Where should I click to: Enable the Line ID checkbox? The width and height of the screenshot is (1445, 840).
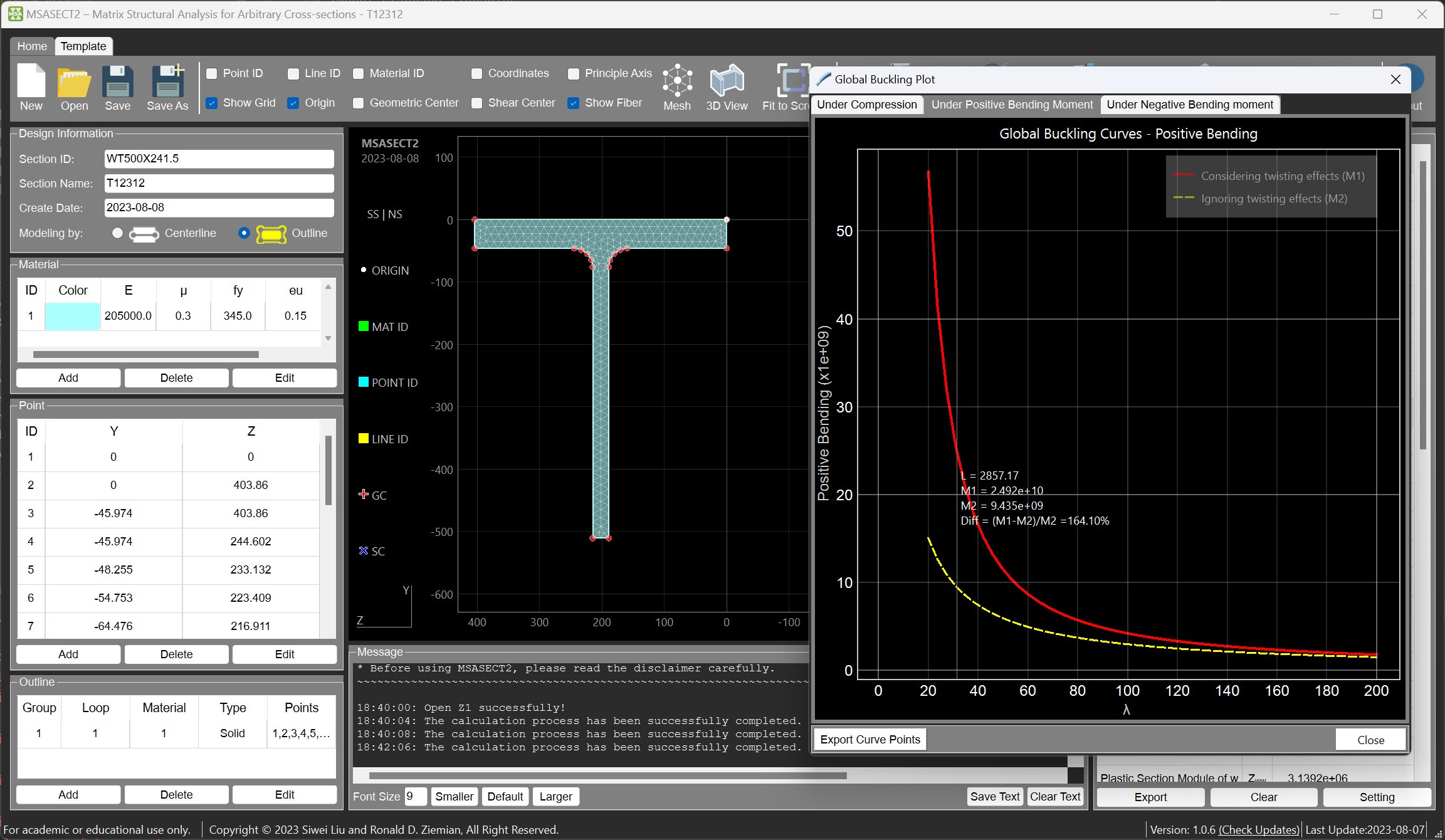click(293, 74)
